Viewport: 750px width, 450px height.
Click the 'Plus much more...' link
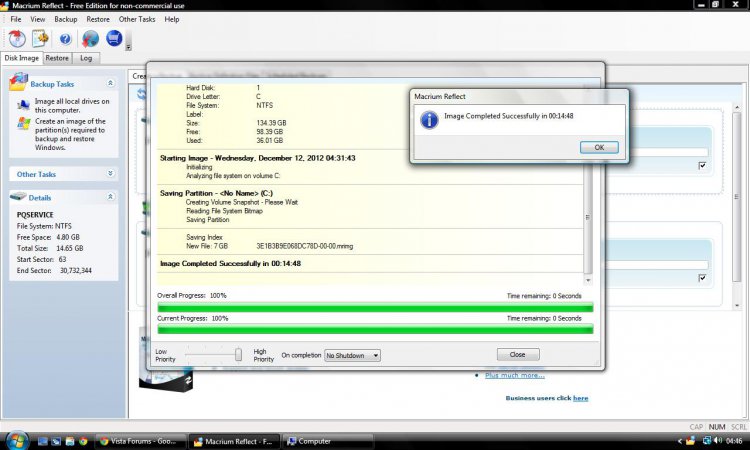click(515, 375)
